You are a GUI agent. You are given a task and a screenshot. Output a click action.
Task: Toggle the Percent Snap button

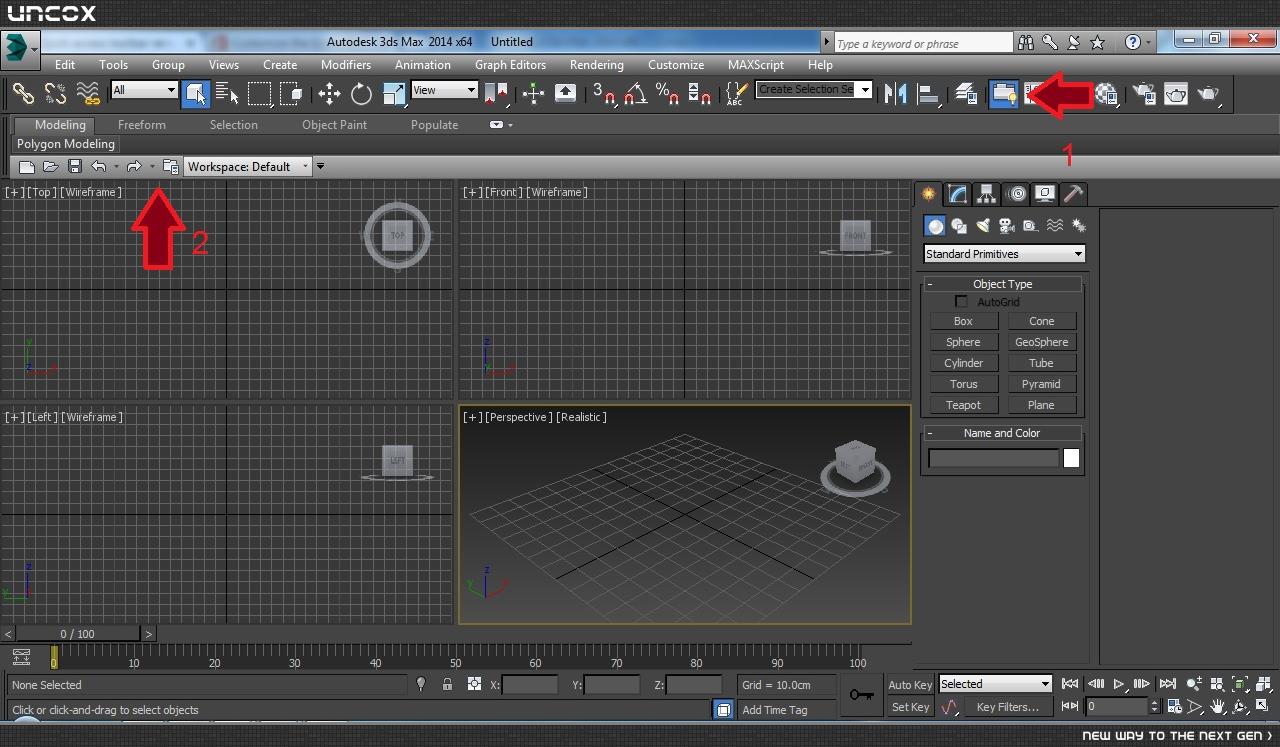(x=667, y=93)
